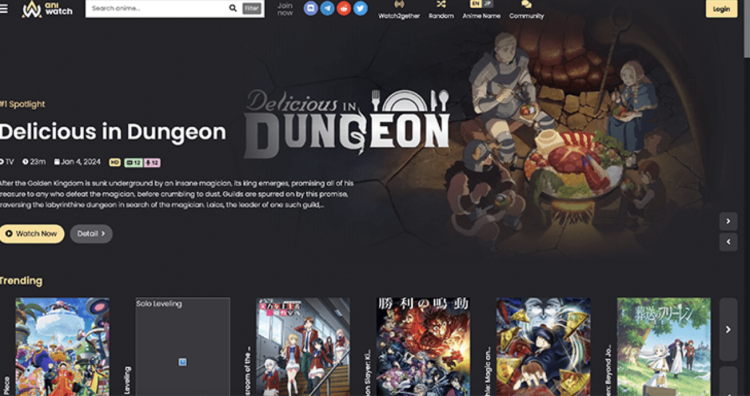Click Watch Now for Delicious in Dungeon
Image resolution: width=750 pixels, height=396 pixels.
pyautogui.click(x=32, y=234)
